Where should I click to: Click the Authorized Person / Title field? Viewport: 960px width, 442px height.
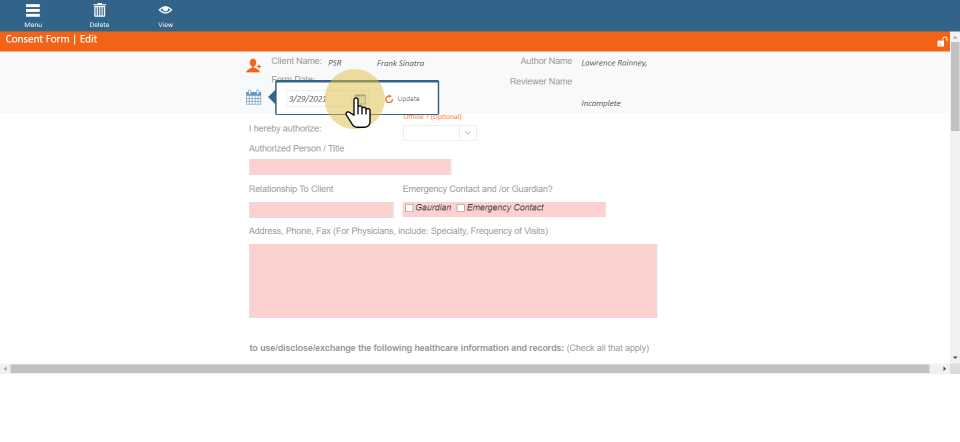point(349,167)
